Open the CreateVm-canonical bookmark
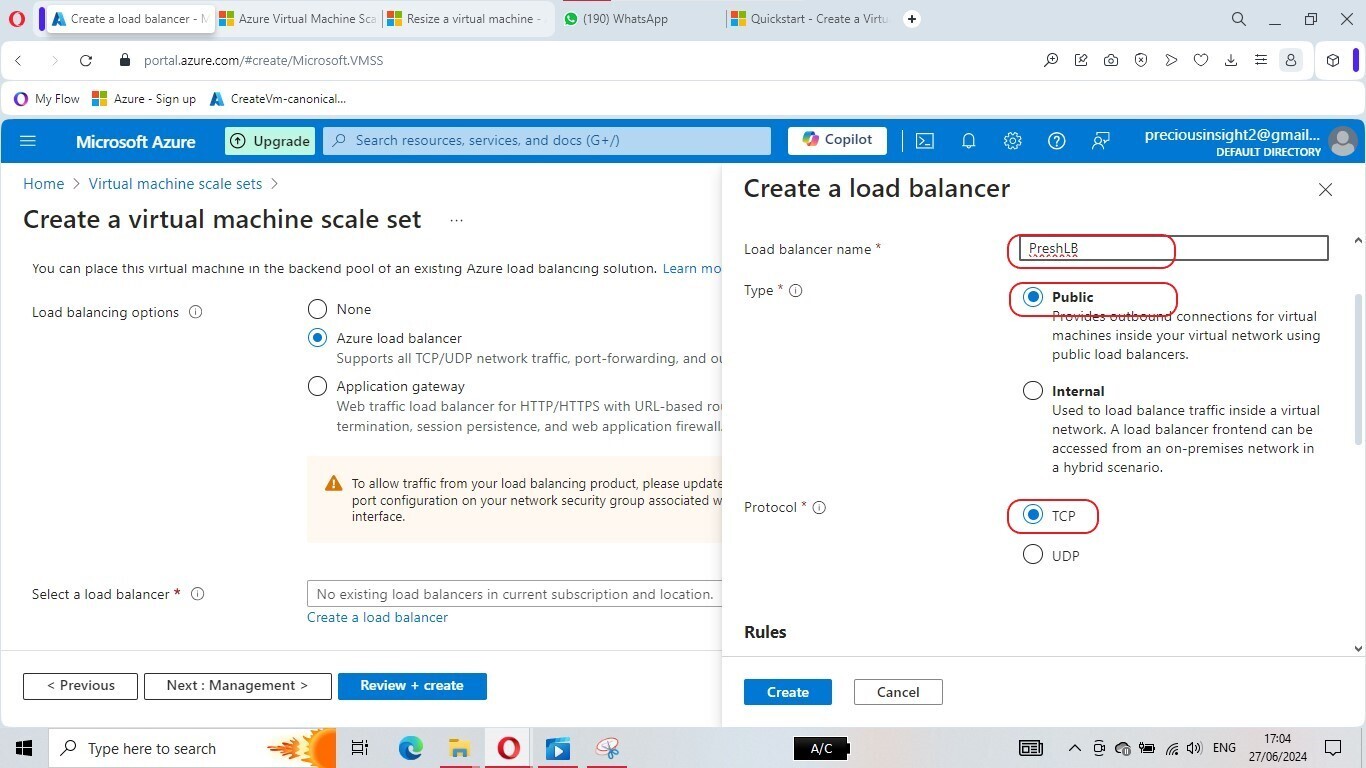The width and height of the screenshot is (1366, 768). click(x=278, y=99)
